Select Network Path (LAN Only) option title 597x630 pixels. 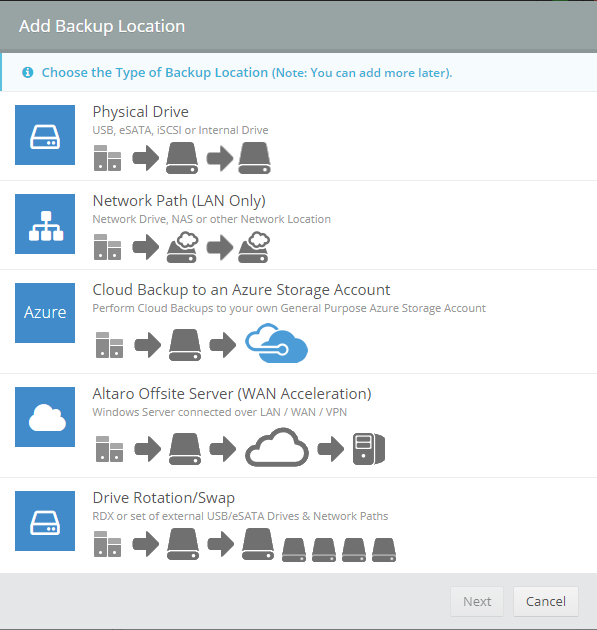(179, 200)
